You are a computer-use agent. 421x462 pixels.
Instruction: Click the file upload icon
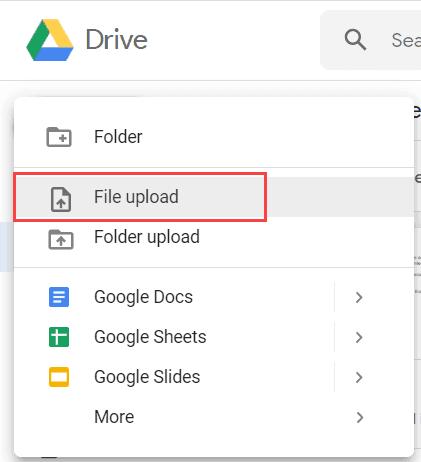click(x=61, y=199)
